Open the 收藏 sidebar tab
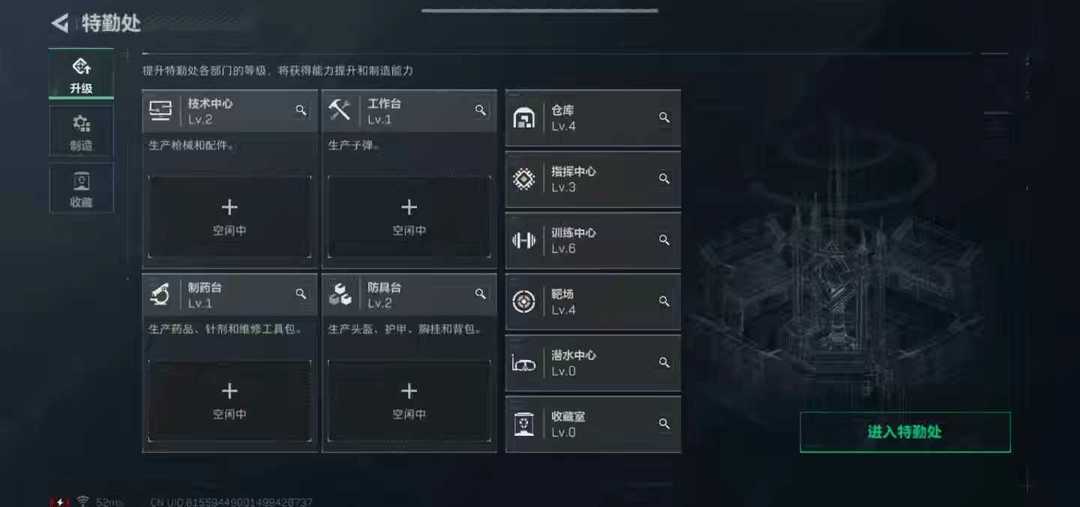 pos(81,189)
